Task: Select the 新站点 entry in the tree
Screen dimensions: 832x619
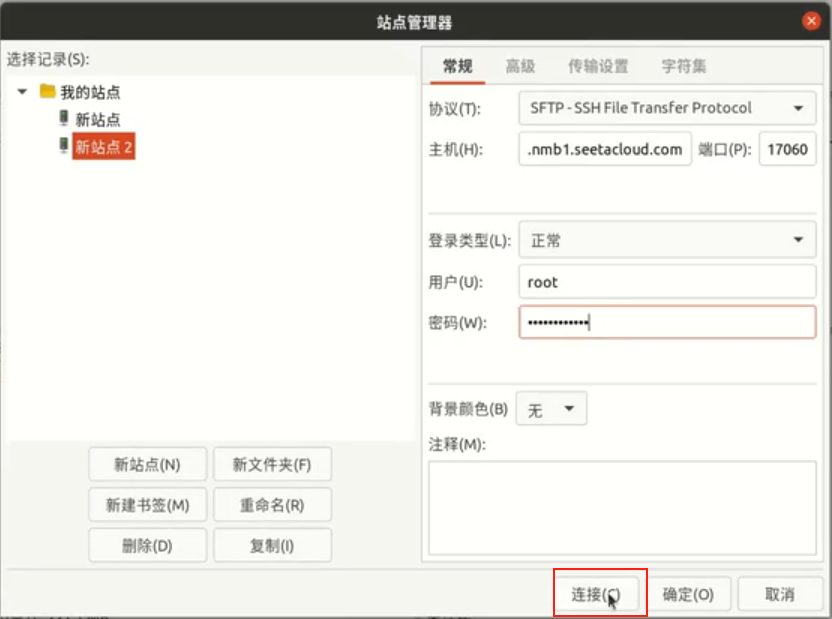Action: [98, 119]
